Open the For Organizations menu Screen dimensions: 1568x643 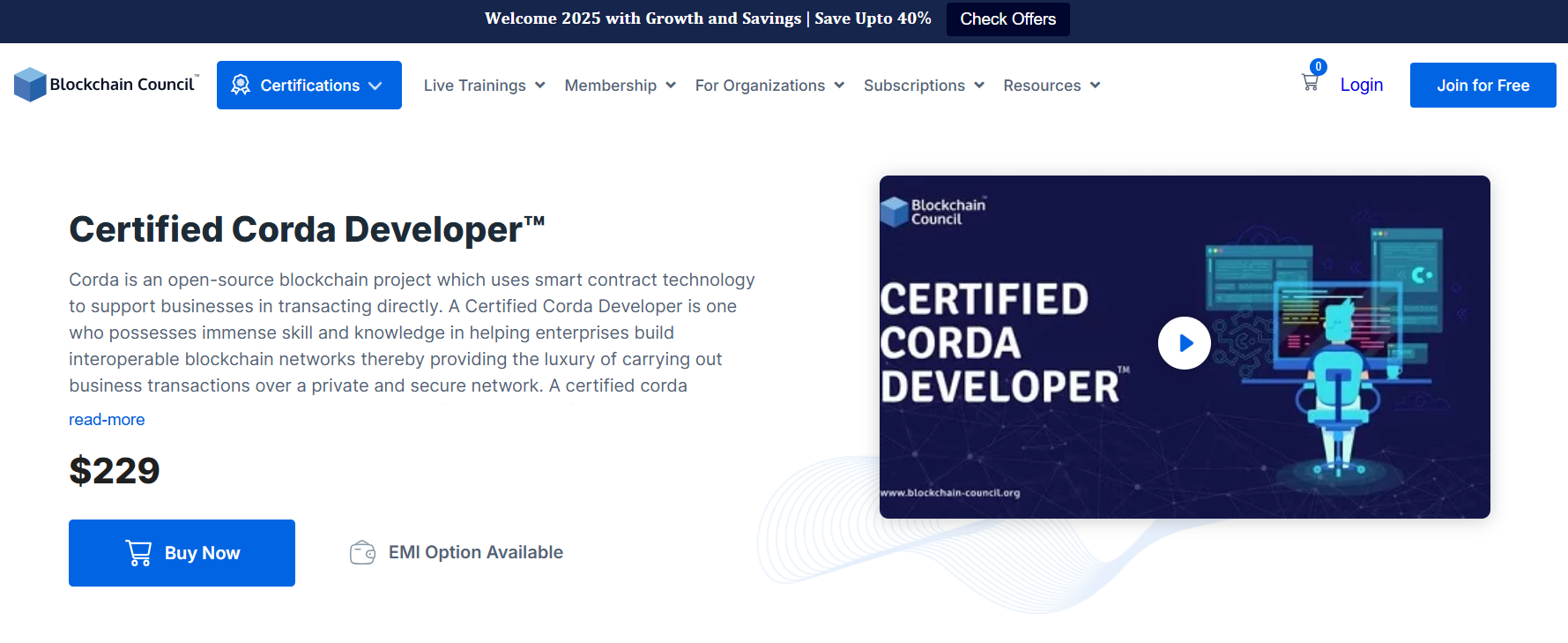pyautogui.click(x=769, y=85)
